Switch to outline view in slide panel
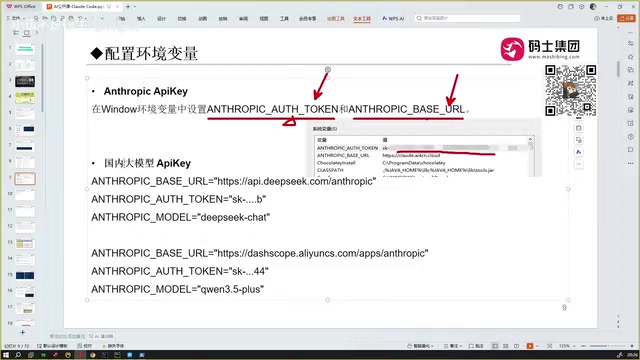 point(16,33)
